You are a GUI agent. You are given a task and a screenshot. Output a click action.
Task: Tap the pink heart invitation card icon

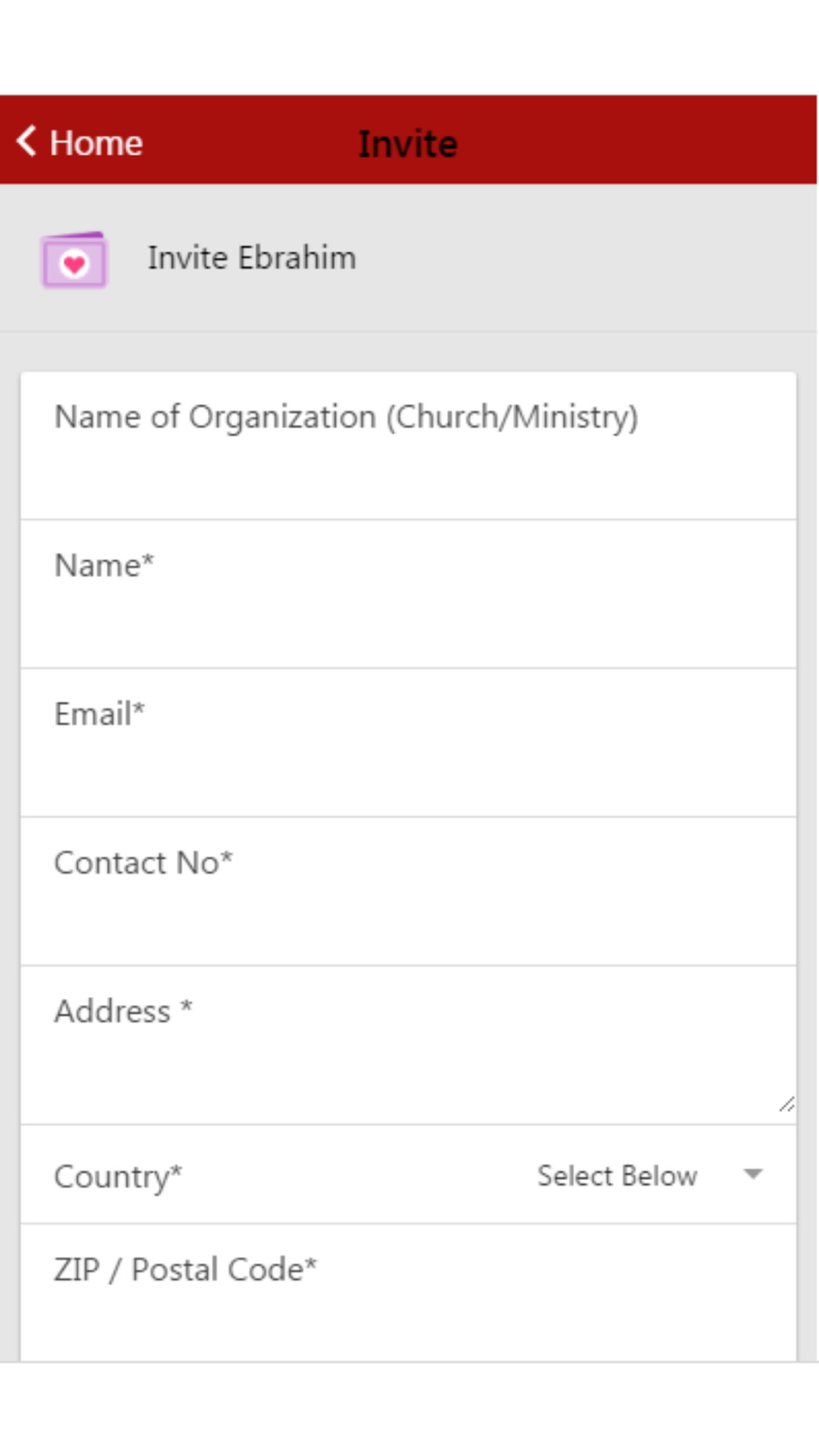[x=74, y=260]
